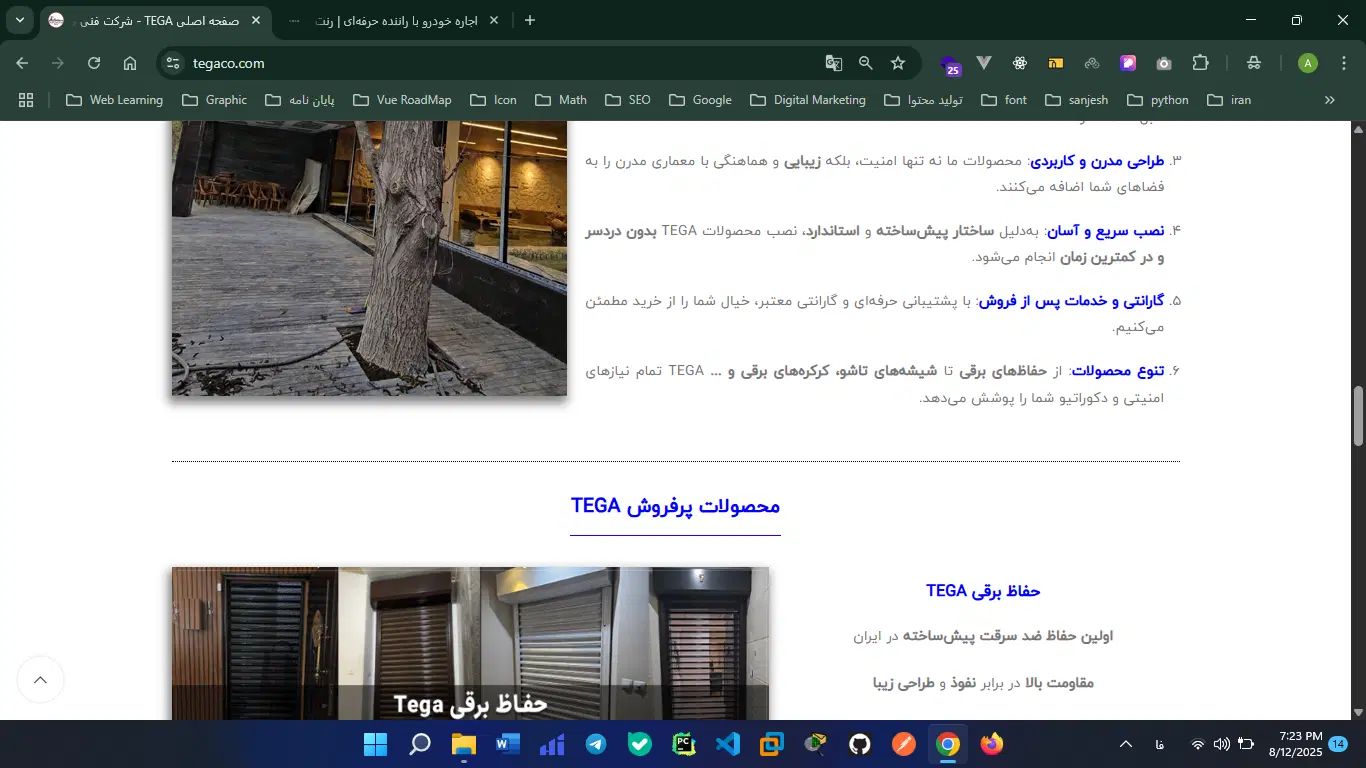
Task: Click the نصب سریع و آسان text
Action: tap(1105, 231)
